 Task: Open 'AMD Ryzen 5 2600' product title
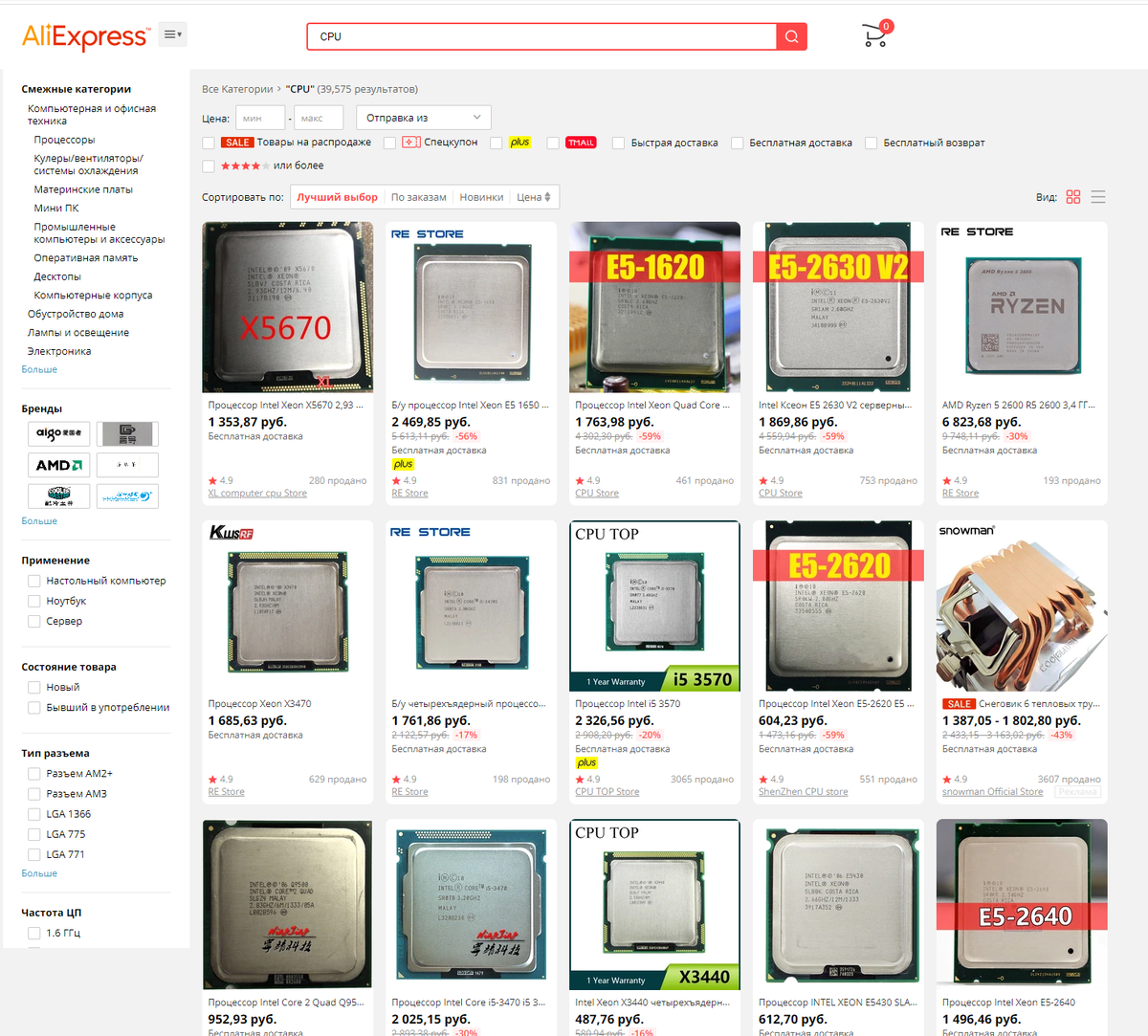(x=1021, y=405)
